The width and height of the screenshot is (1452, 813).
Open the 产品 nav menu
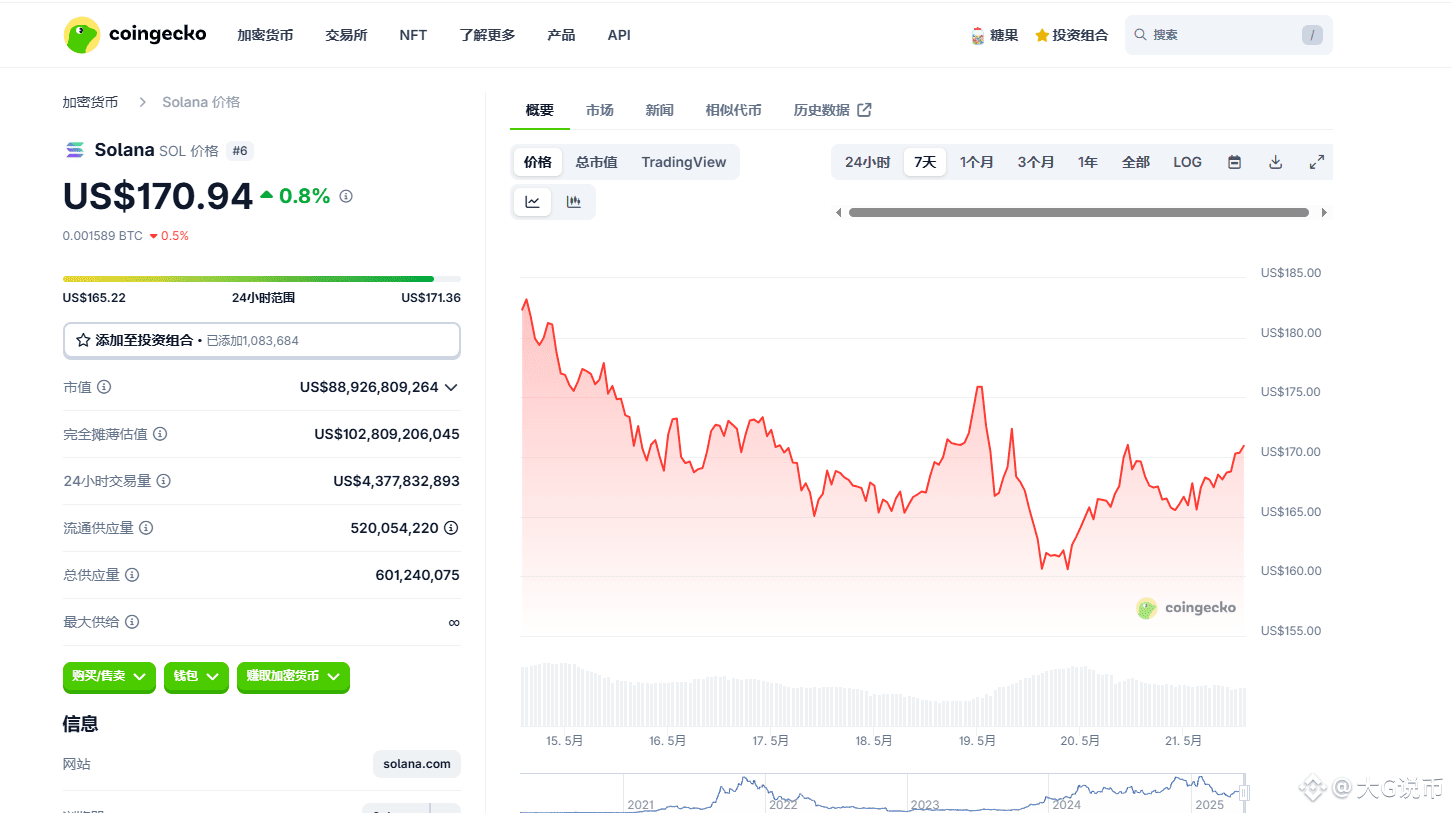561,35
